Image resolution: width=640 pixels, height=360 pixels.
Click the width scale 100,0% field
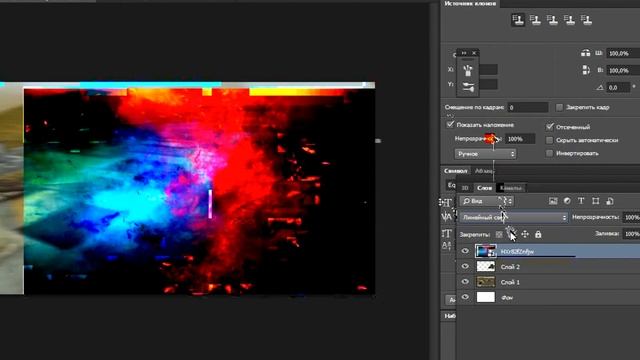click(x=623, y=53)
